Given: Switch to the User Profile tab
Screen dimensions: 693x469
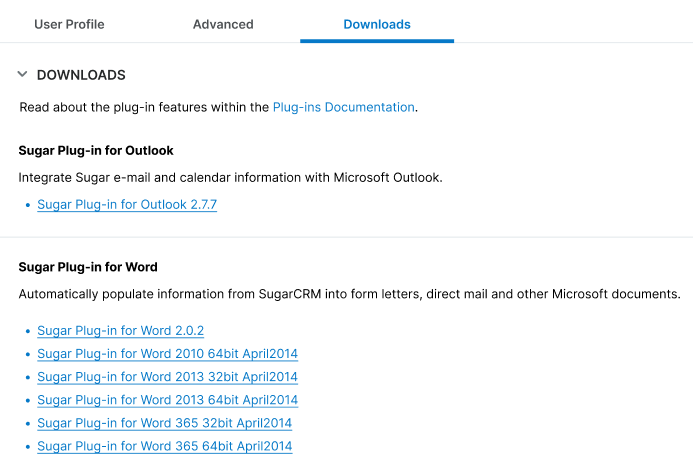Looking at the screenshot, I should point(69,24).
